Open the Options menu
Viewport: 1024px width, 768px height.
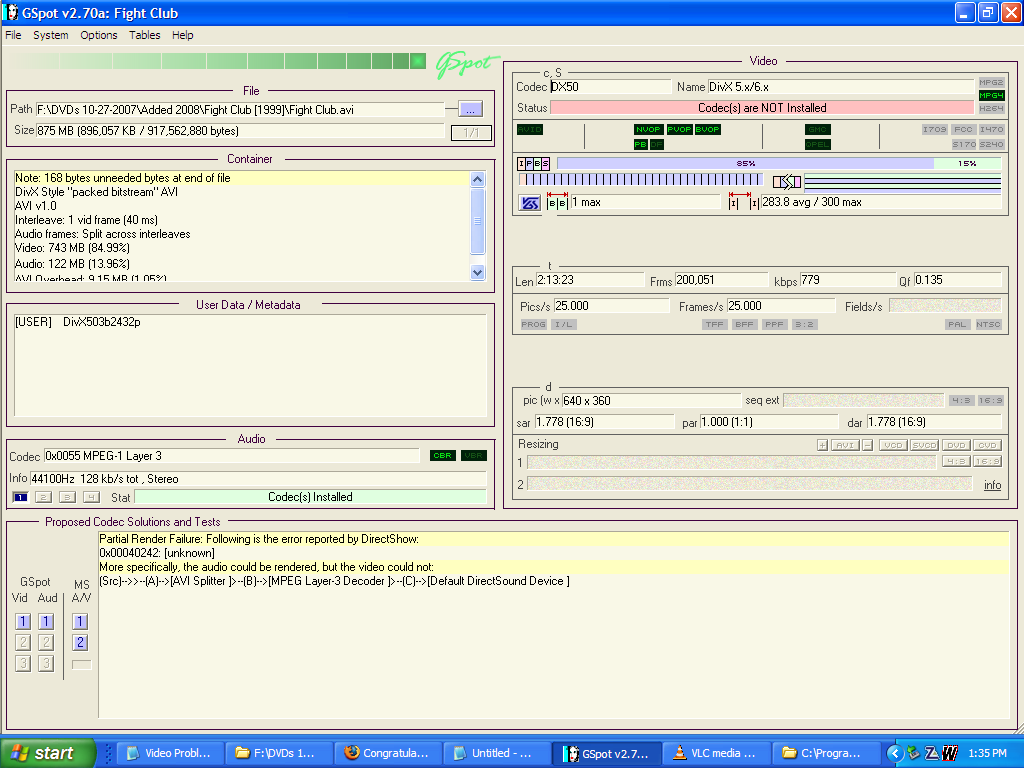tap(99, 35)
